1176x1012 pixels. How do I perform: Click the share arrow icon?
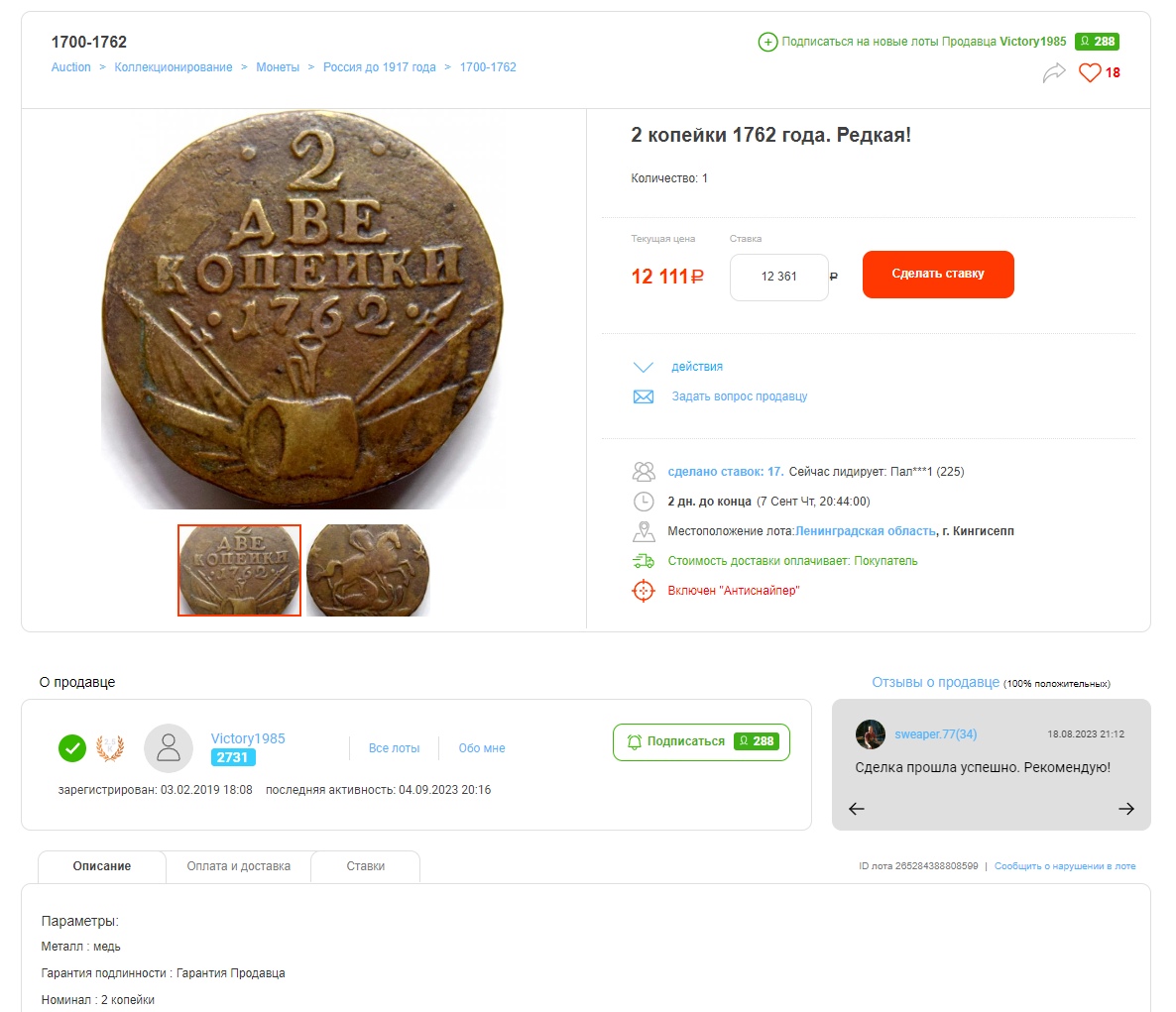coord(1054,72)
